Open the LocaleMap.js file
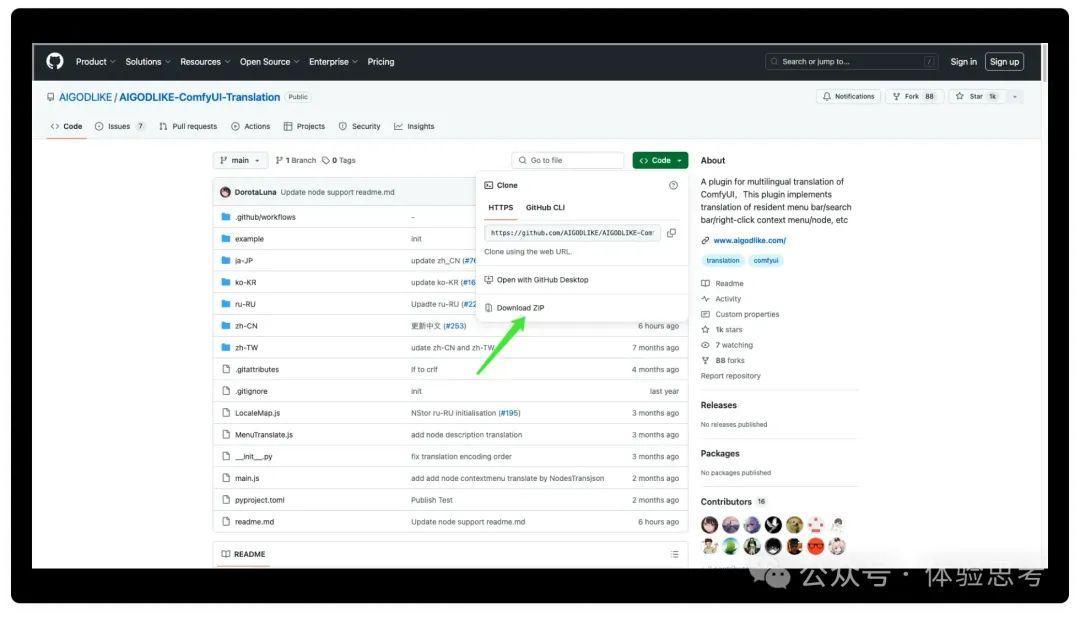 coord(258,413)
